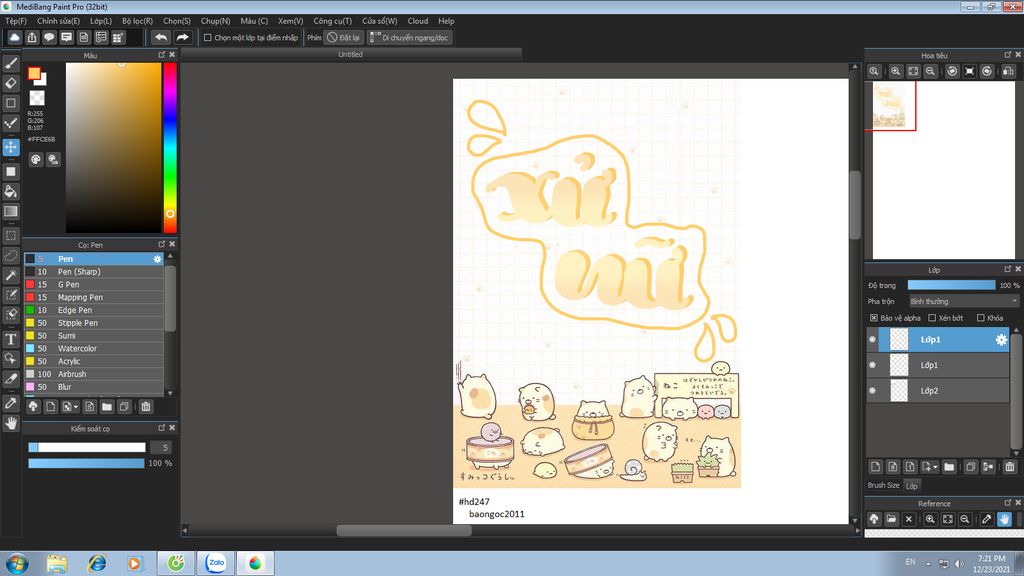This screenshot has width=1024, height=576.
Task: Pop out the Reference panel
Action: point(1007,503)
